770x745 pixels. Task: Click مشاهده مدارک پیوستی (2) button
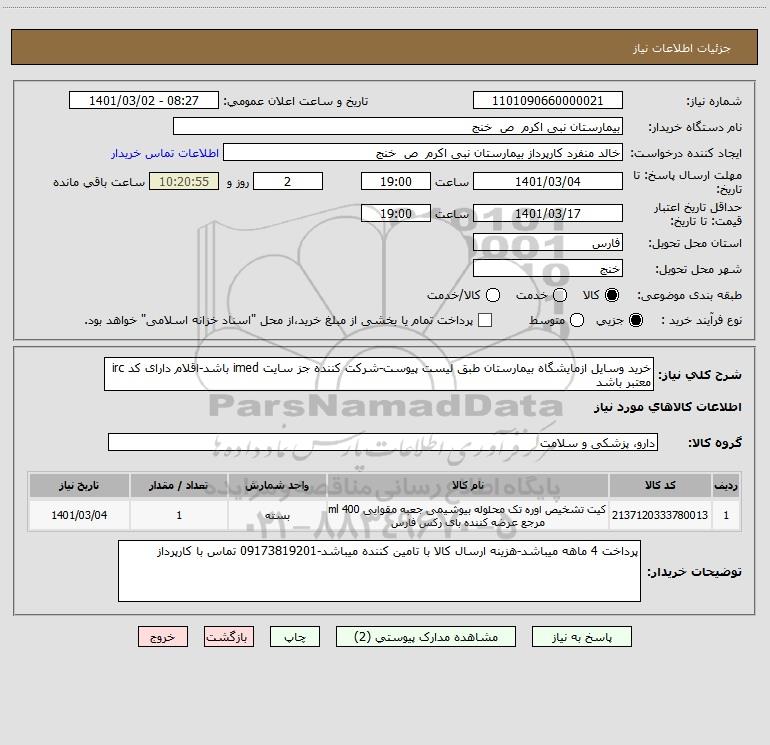tap(426, 637)
